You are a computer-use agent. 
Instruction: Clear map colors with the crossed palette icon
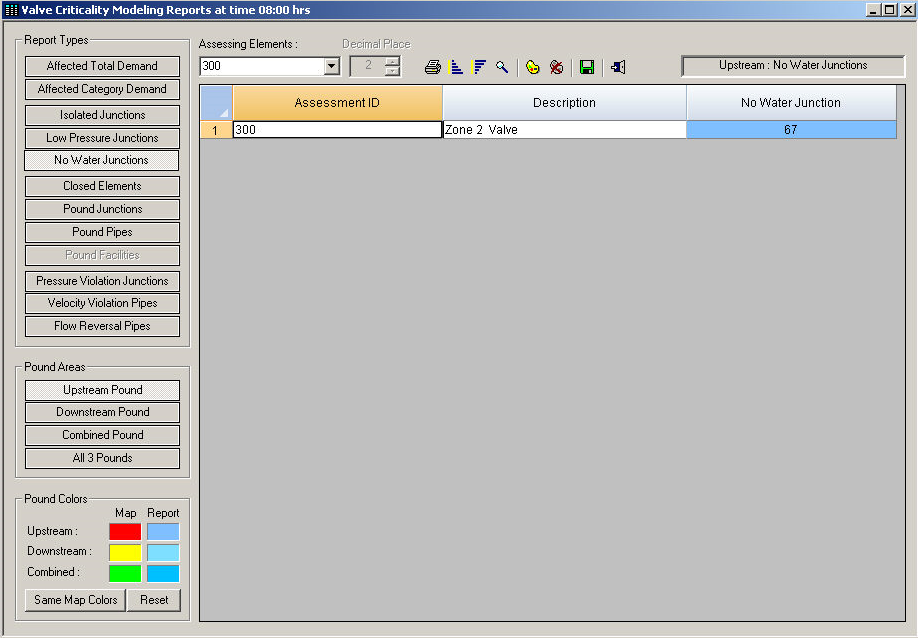click(x=556, y=67)
